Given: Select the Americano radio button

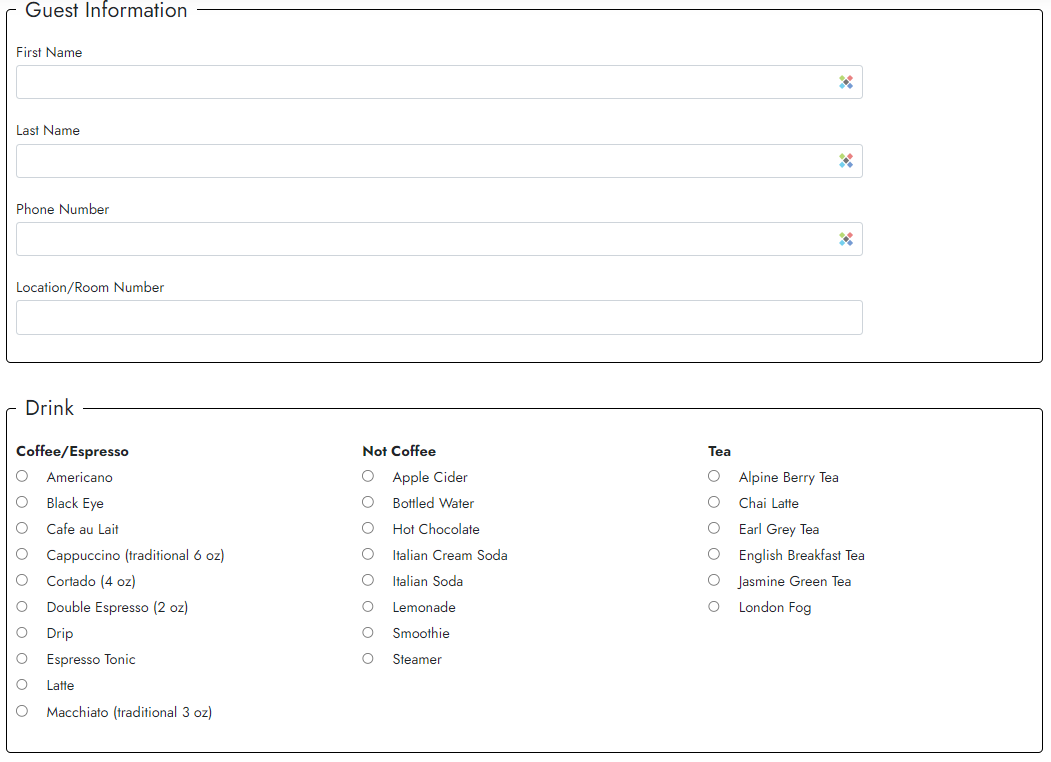Looking at the screenshot, I should tap(22, 476).
